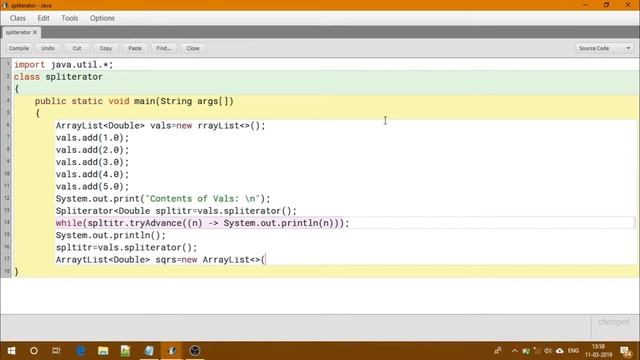This screenshot has width=640, height=360.
Task: Open File Explorer from taskbar
Action: 103,351
